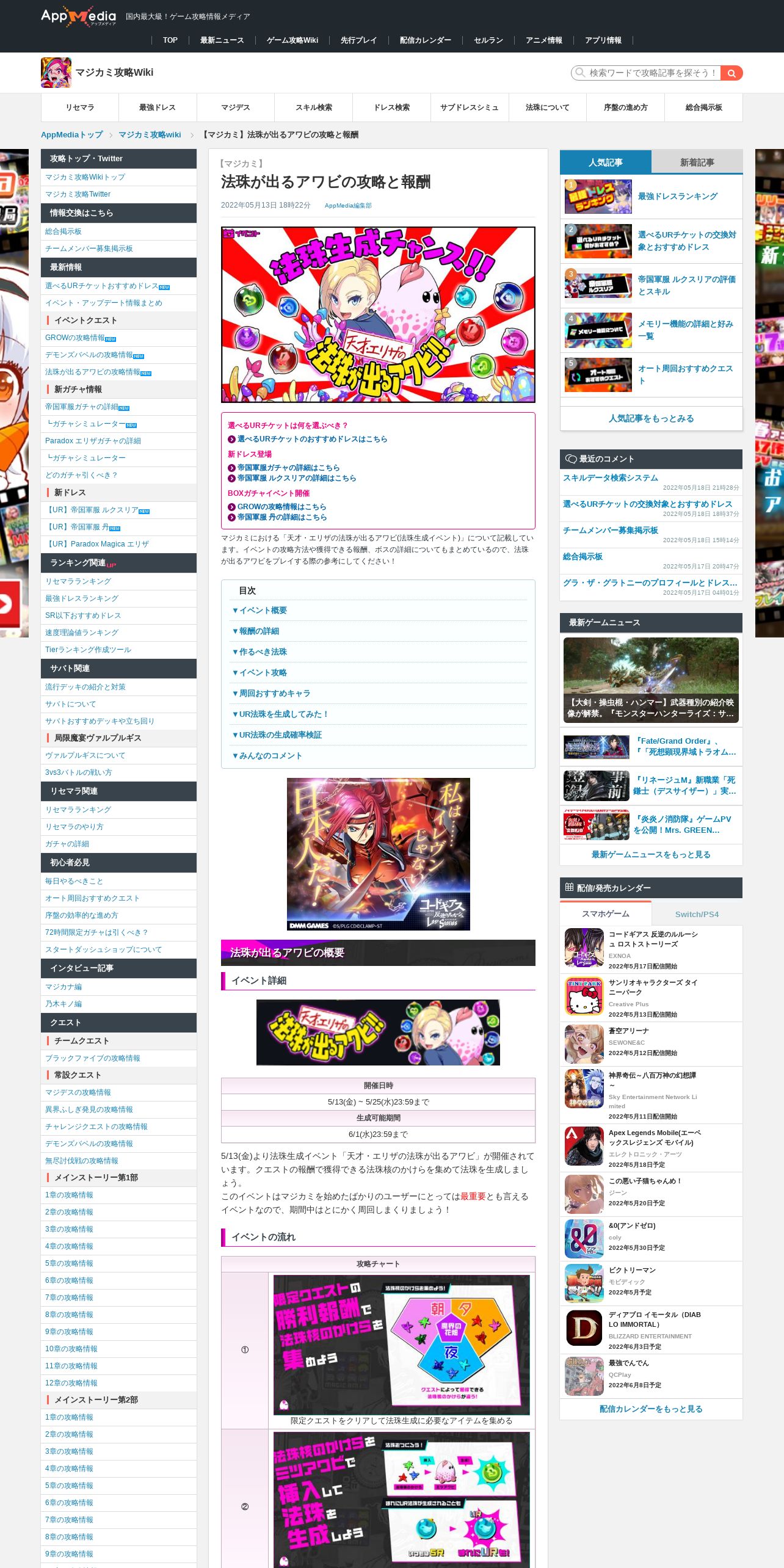The image size is (784, 1568).
Task: Jump to イベント攻略 section
Action: (260, 673)
